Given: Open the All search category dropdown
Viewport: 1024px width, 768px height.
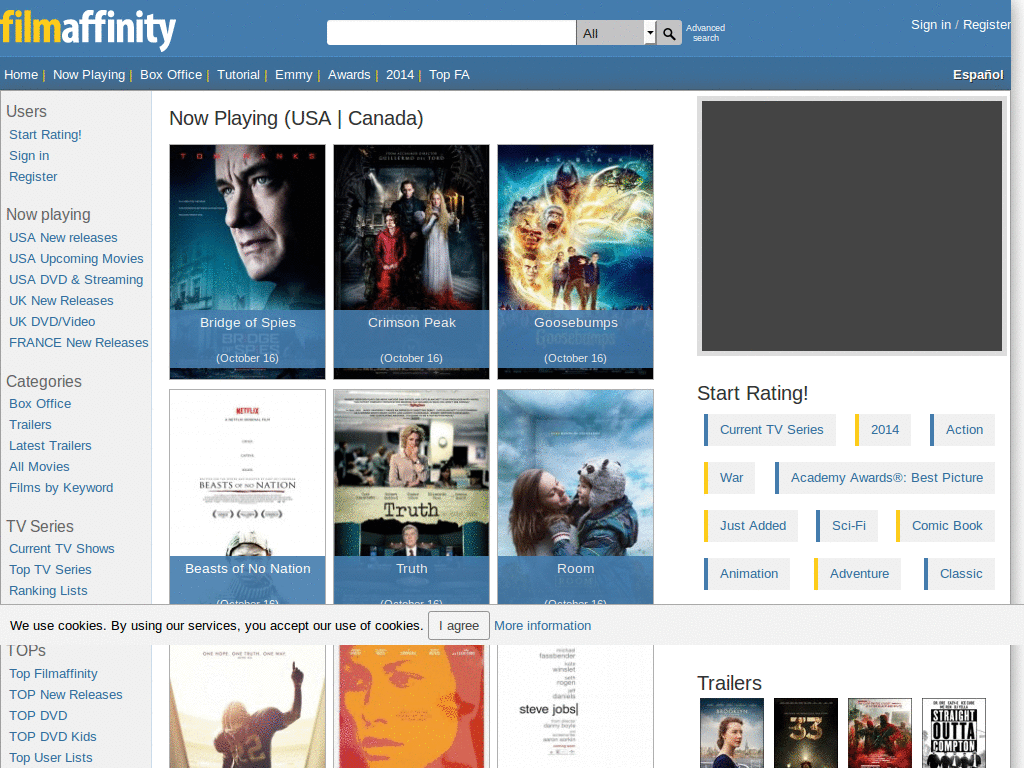Looking at the screenshot, I should click(x=616, y=33).
